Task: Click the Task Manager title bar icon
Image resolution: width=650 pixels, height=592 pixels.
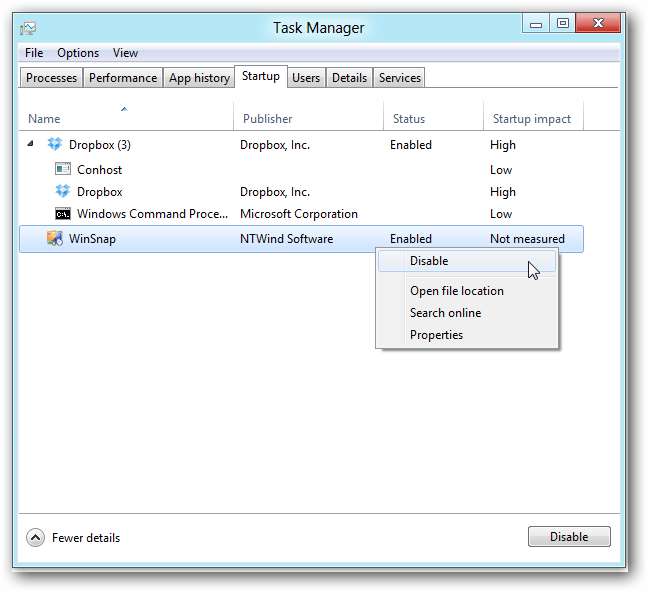Action: [x=28, y=28]
